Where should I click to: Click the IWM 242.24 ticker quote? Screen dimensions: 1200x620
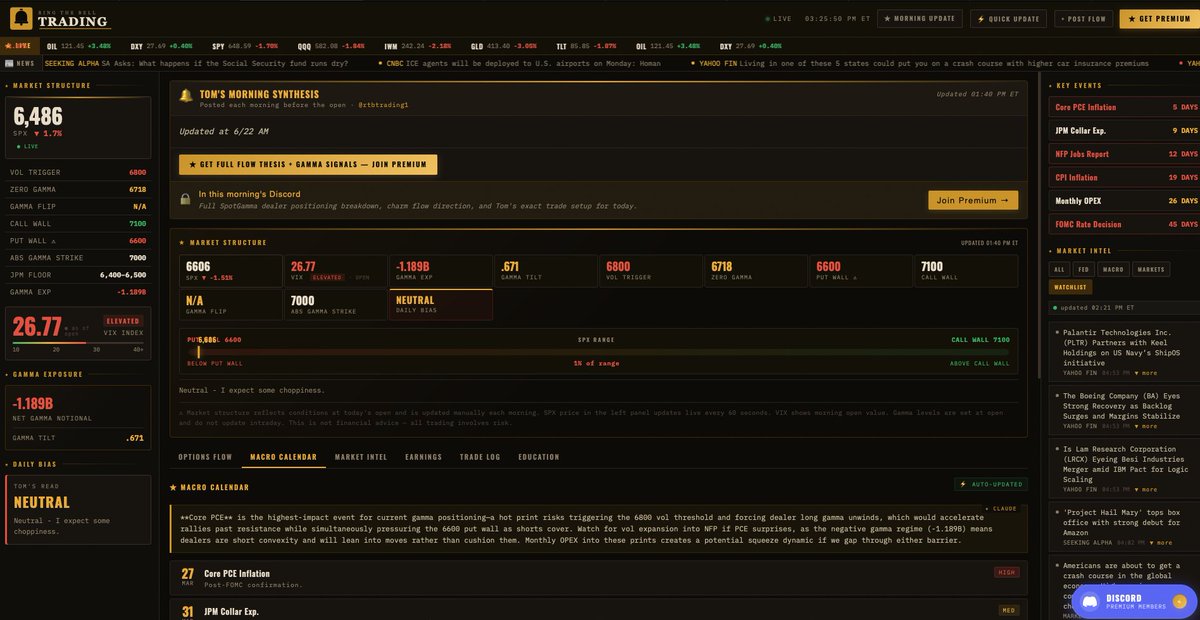417,46
